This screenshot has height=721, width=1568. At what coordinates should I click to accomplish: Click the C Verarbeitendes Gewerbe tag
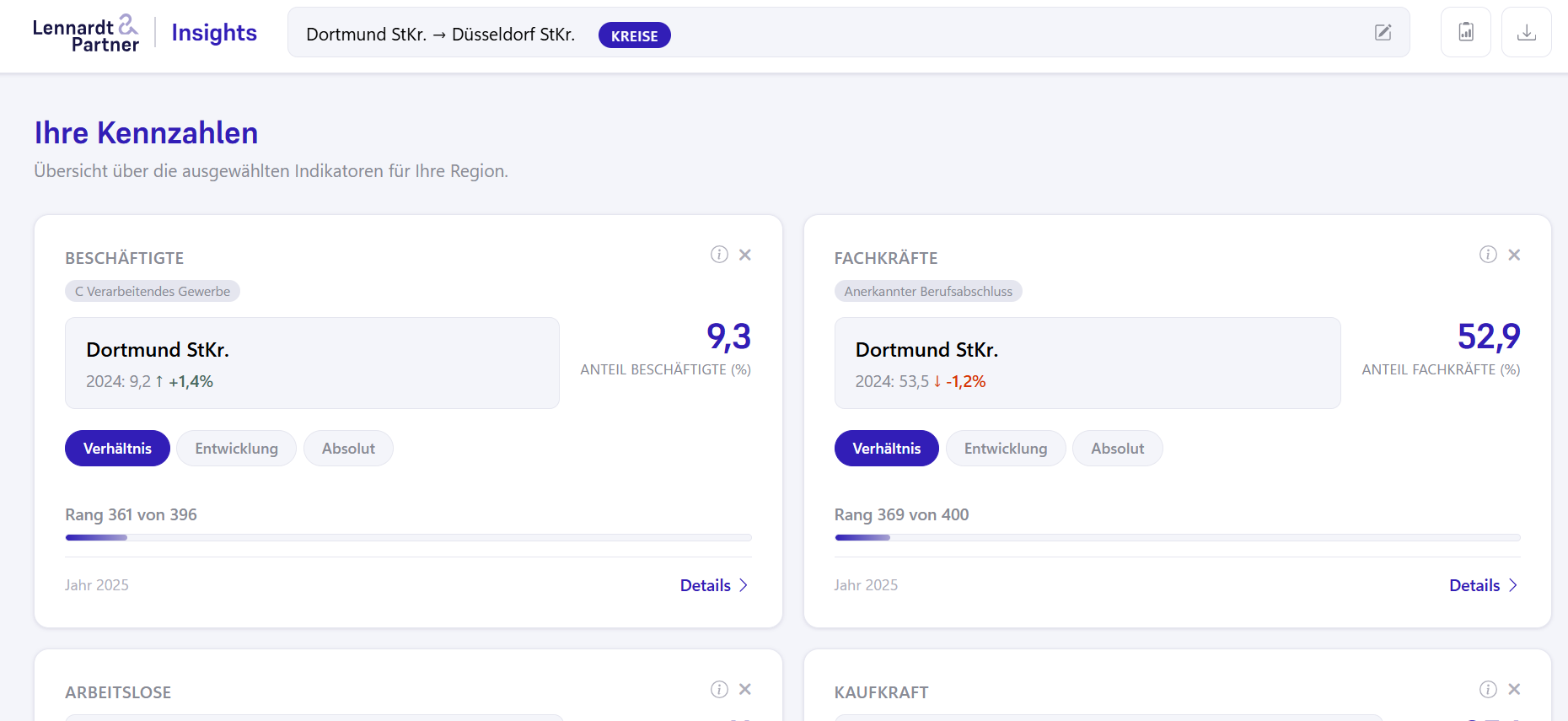153,291
